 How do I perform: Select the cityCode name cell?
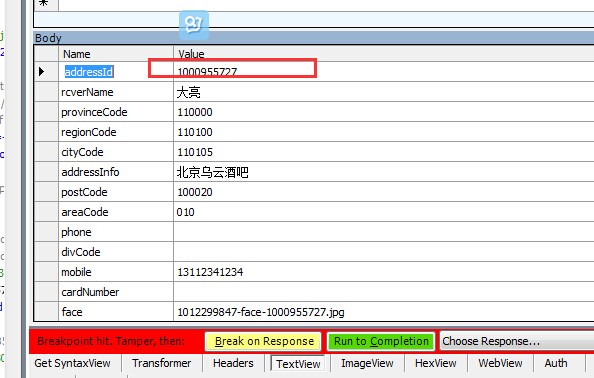point(116,152)
